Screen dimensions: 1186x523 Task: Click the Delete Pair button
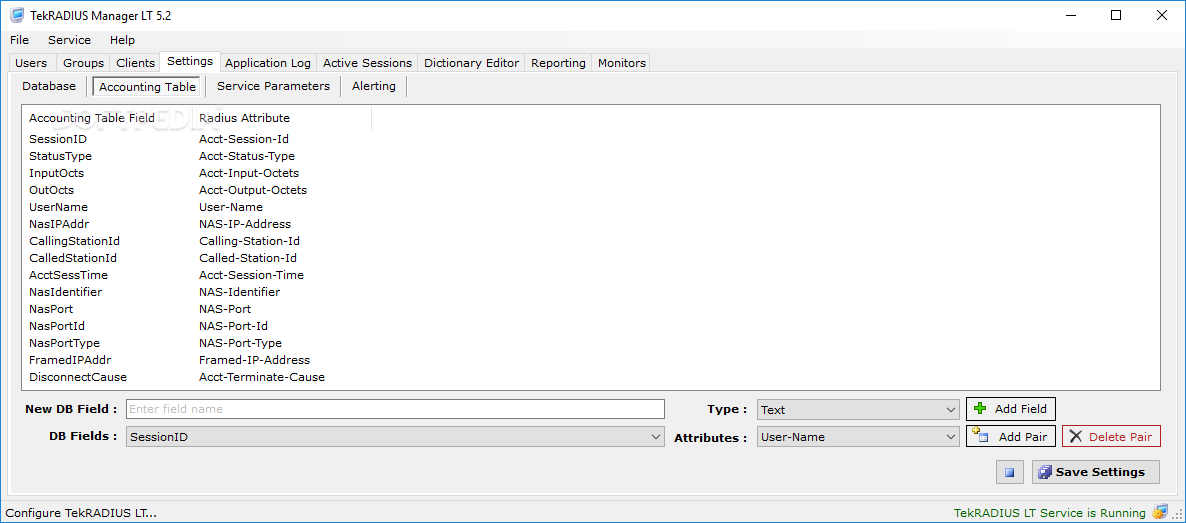point(1111,437)
